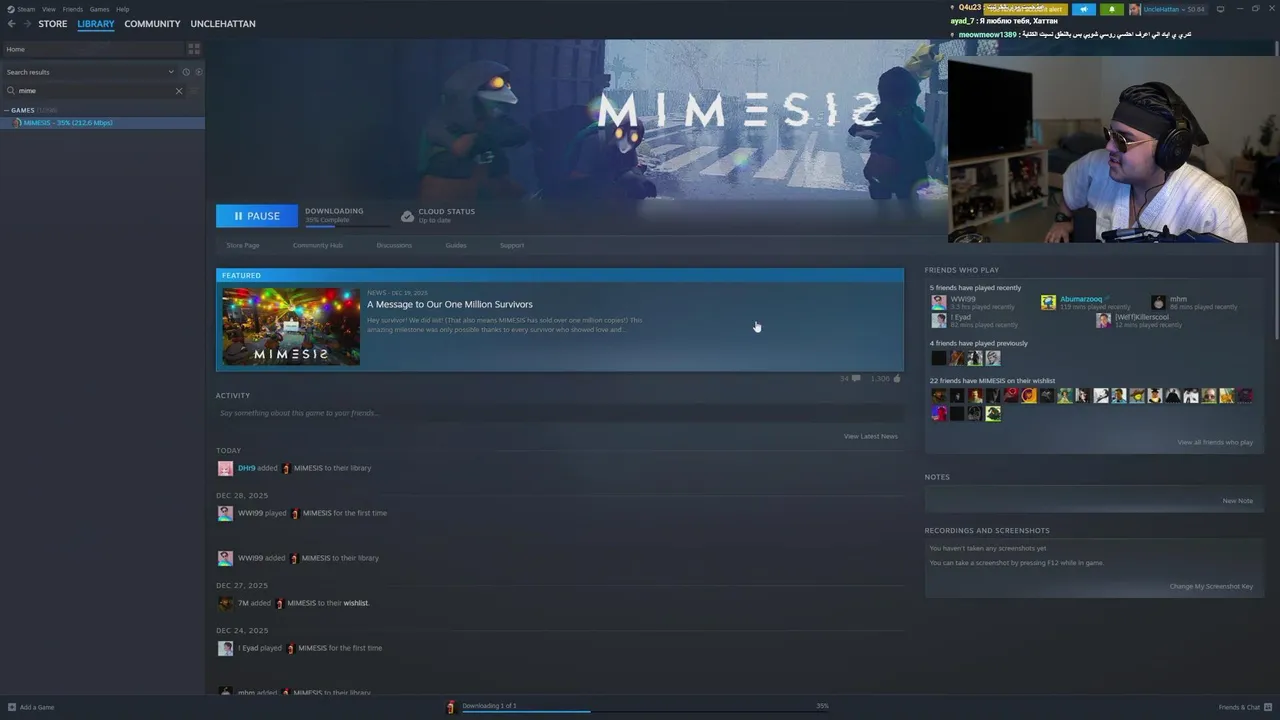The image size is (1280, 720).
Task: Collapse the GAMES category in sidebar
Action: 7,110
